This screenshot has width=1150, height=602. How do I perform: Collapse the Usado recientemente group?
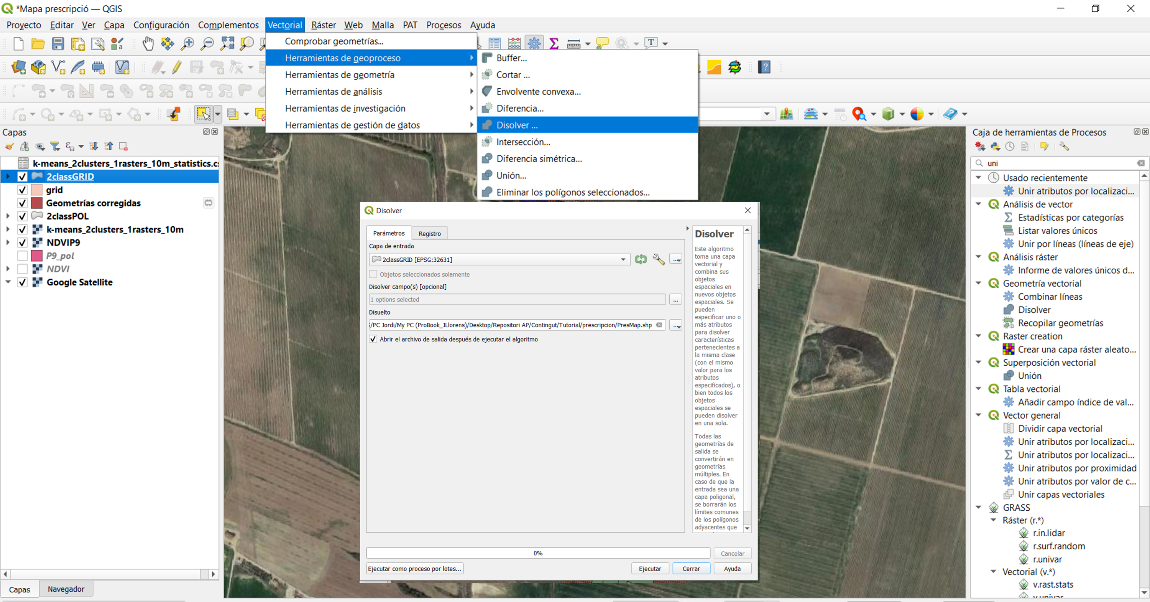[978, 177]
